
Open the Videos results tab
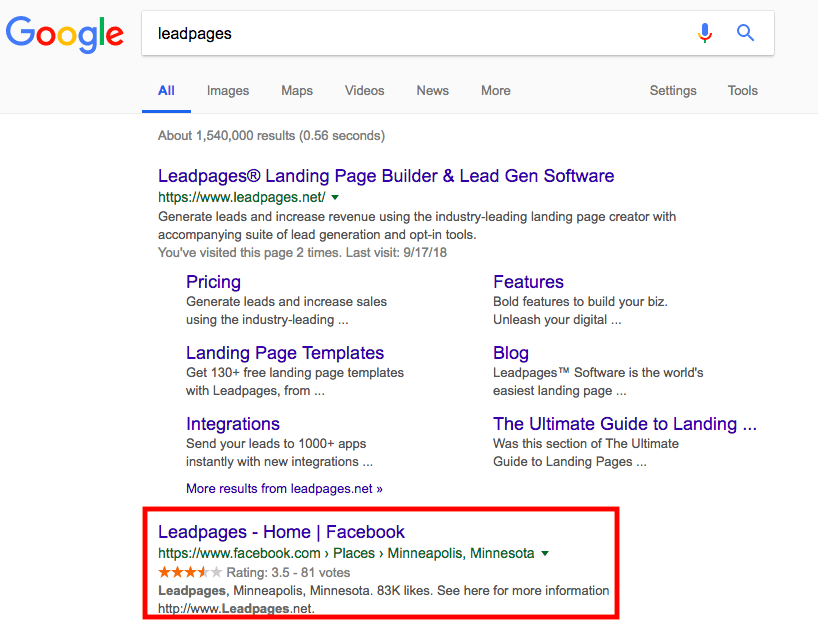(x=364, y=91)
